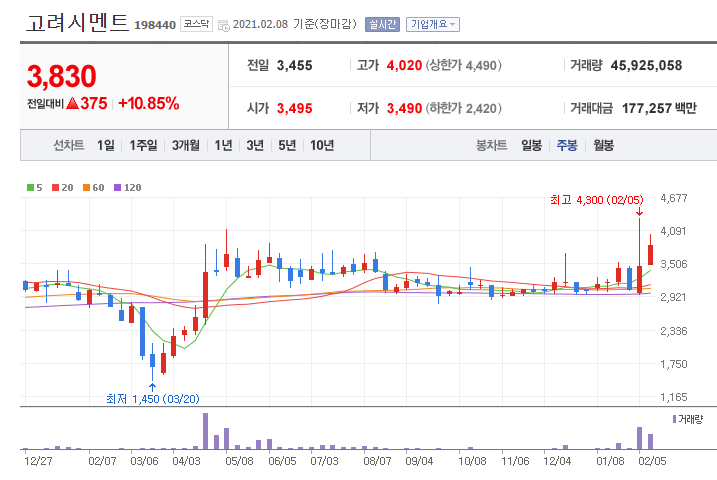This screenshot has height=480, width=717.
Task: Click the red 20-period moving average swatch
Action: 55,187
